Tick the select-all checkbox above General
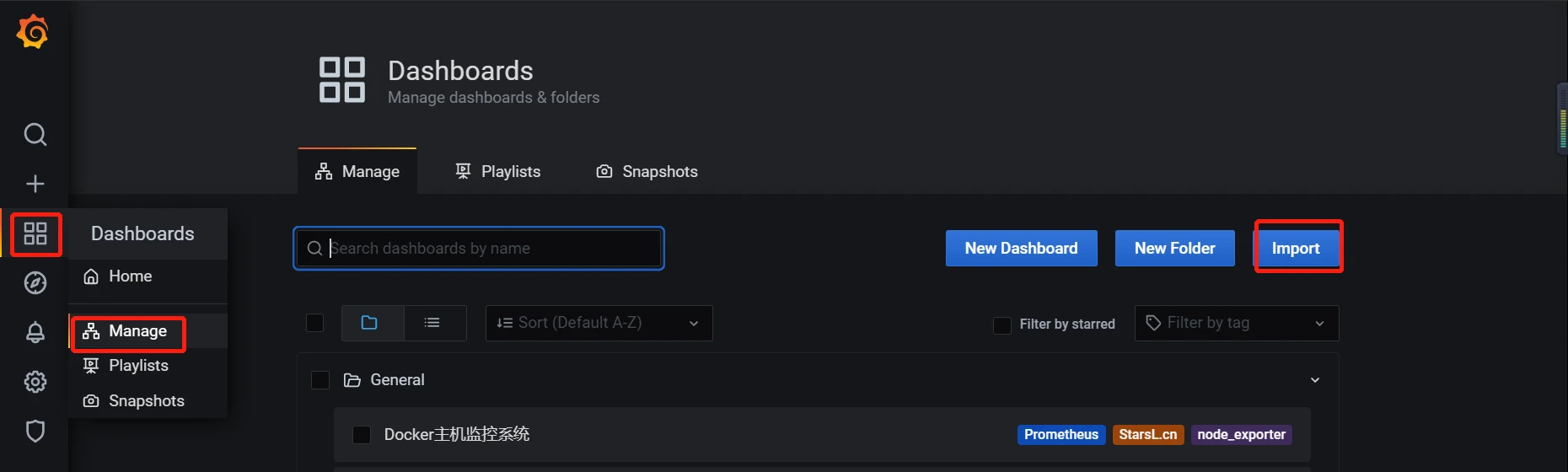The height and width of the screenshot is (472, 1568). click(314, 323)
